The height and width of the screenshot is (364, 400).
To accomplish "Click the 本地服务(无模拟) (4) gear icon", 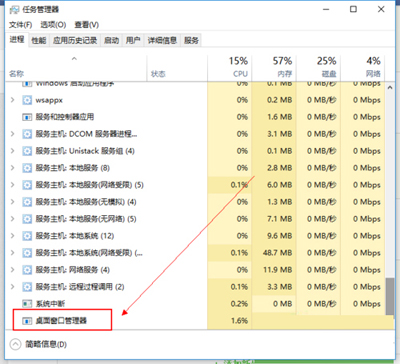I will 27,202.
